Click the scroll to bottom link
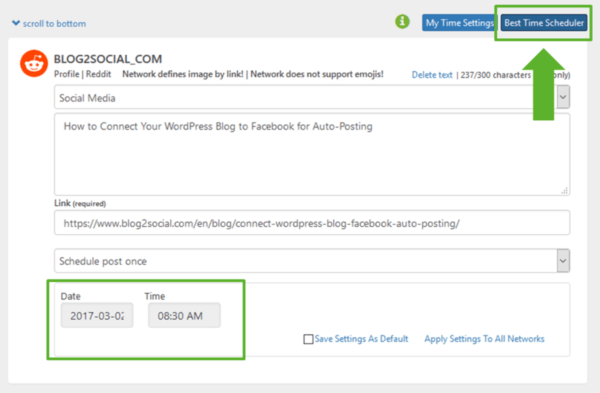Image resolution: width=600 pixels, height=393 pixels. tap(49, 24)
